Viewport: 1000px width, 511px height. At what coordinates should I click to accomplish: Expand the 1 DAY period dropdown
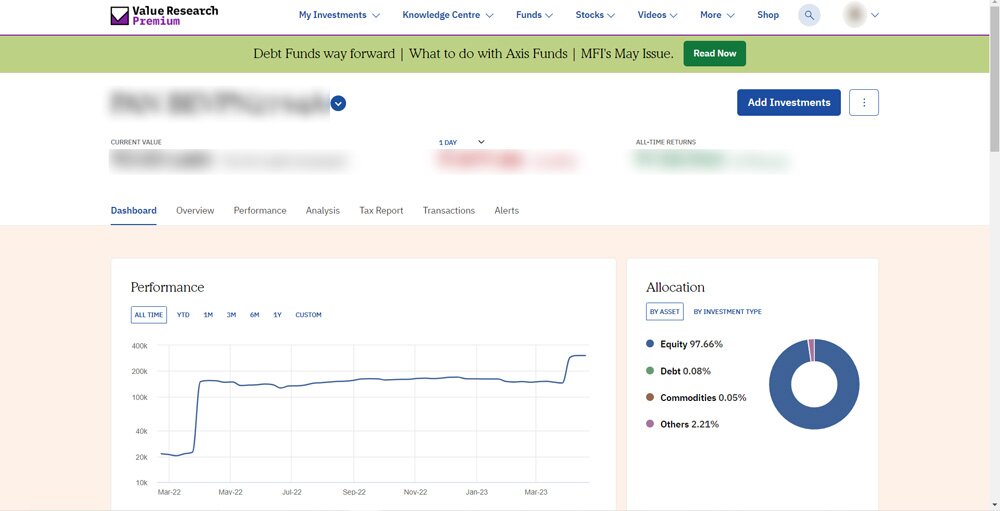pos(461,142)
